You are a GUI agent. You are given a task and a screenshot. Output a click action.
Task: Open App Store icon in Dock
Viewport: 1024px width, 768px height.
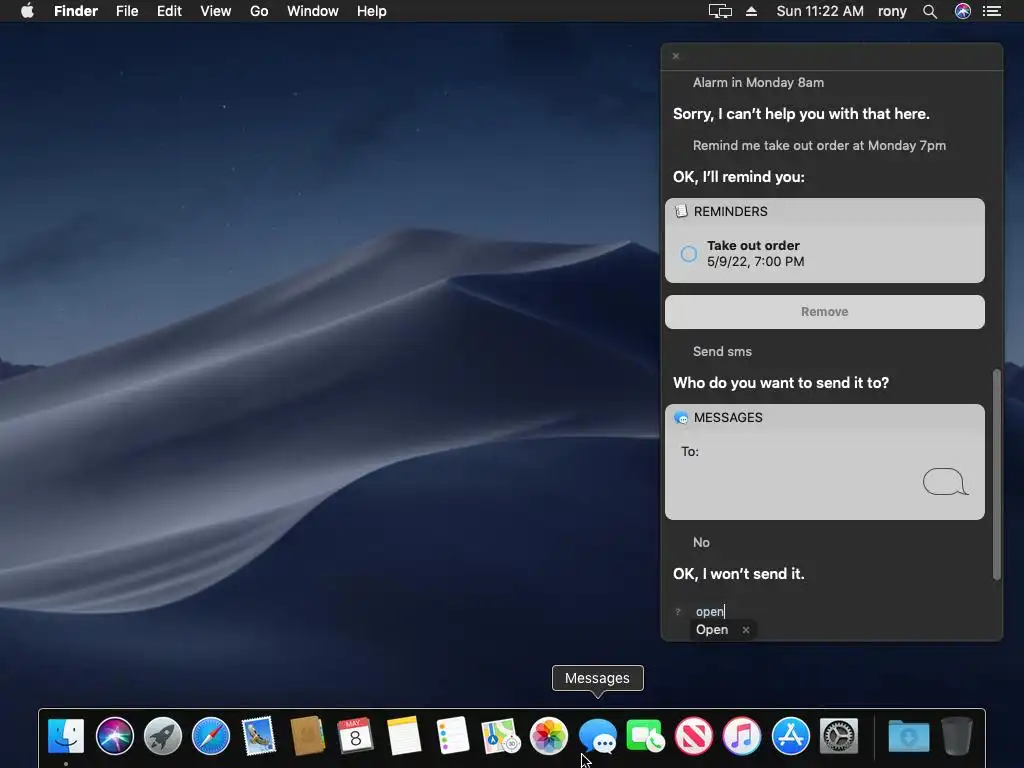pyautogui.click(x=790, y=736)
